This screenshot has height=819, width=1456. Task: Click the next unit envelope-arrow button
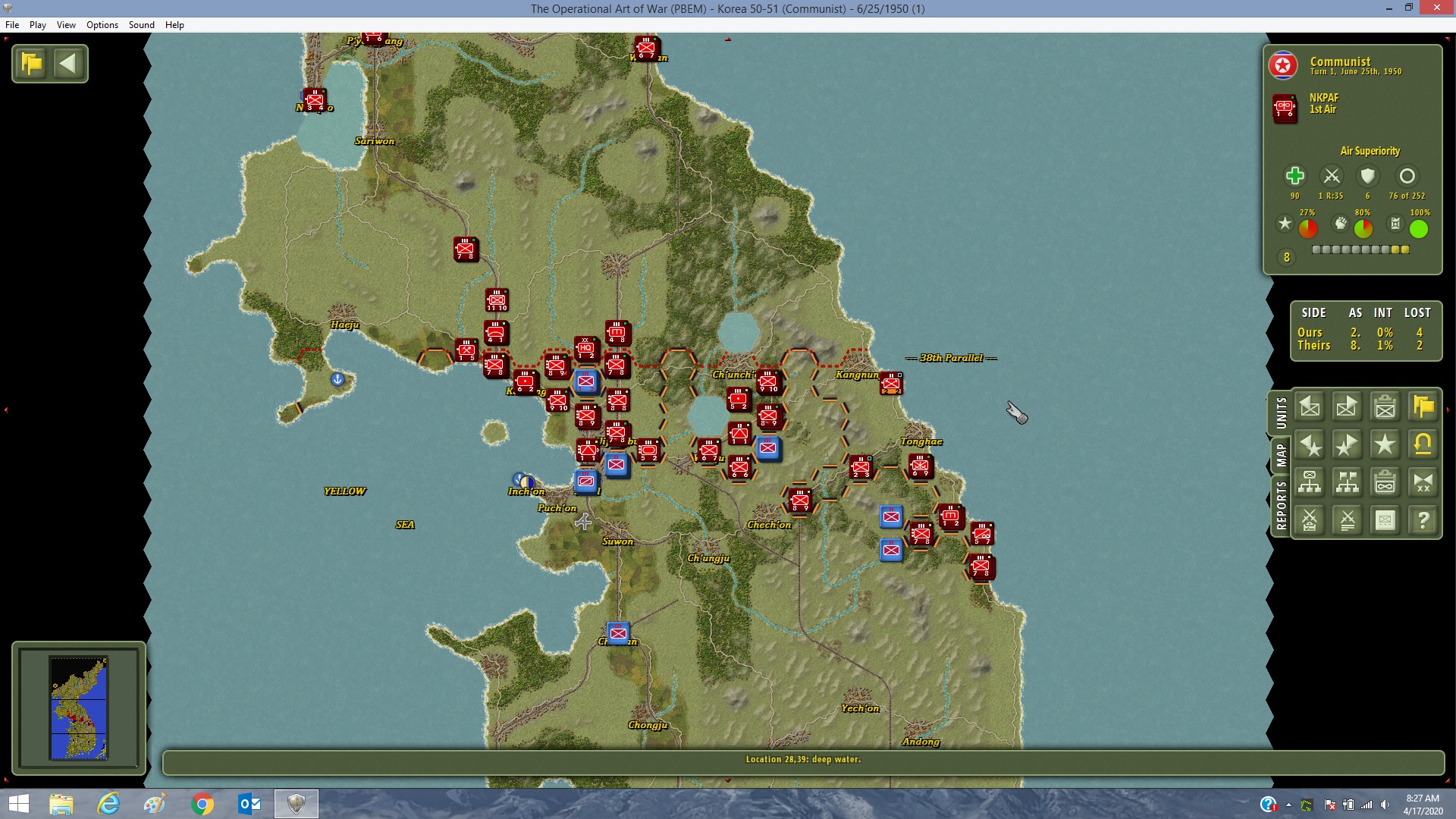click(x=1347, y=406)
